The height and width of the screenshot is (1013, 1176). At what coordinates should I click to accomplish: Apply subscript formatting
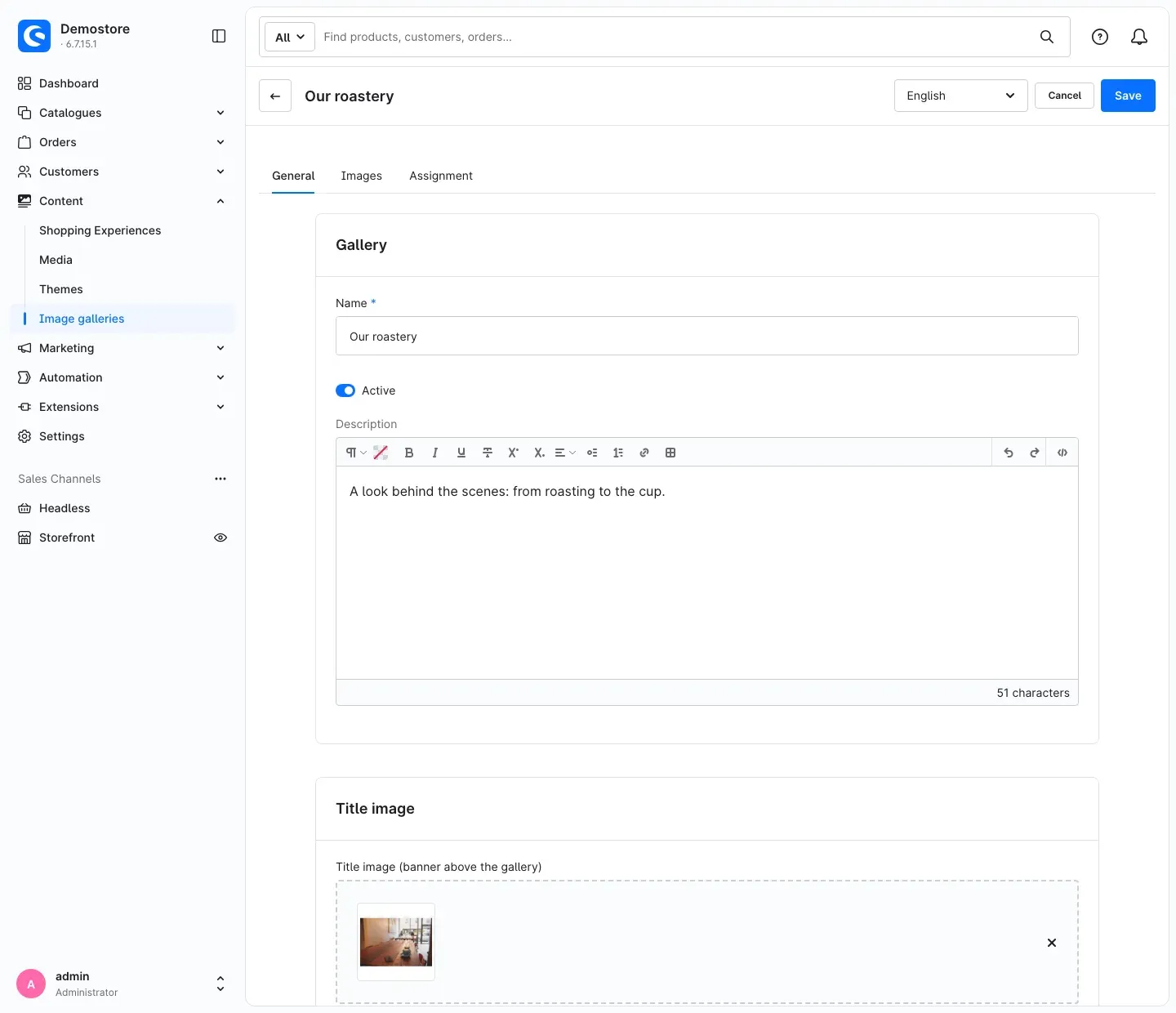539,453
